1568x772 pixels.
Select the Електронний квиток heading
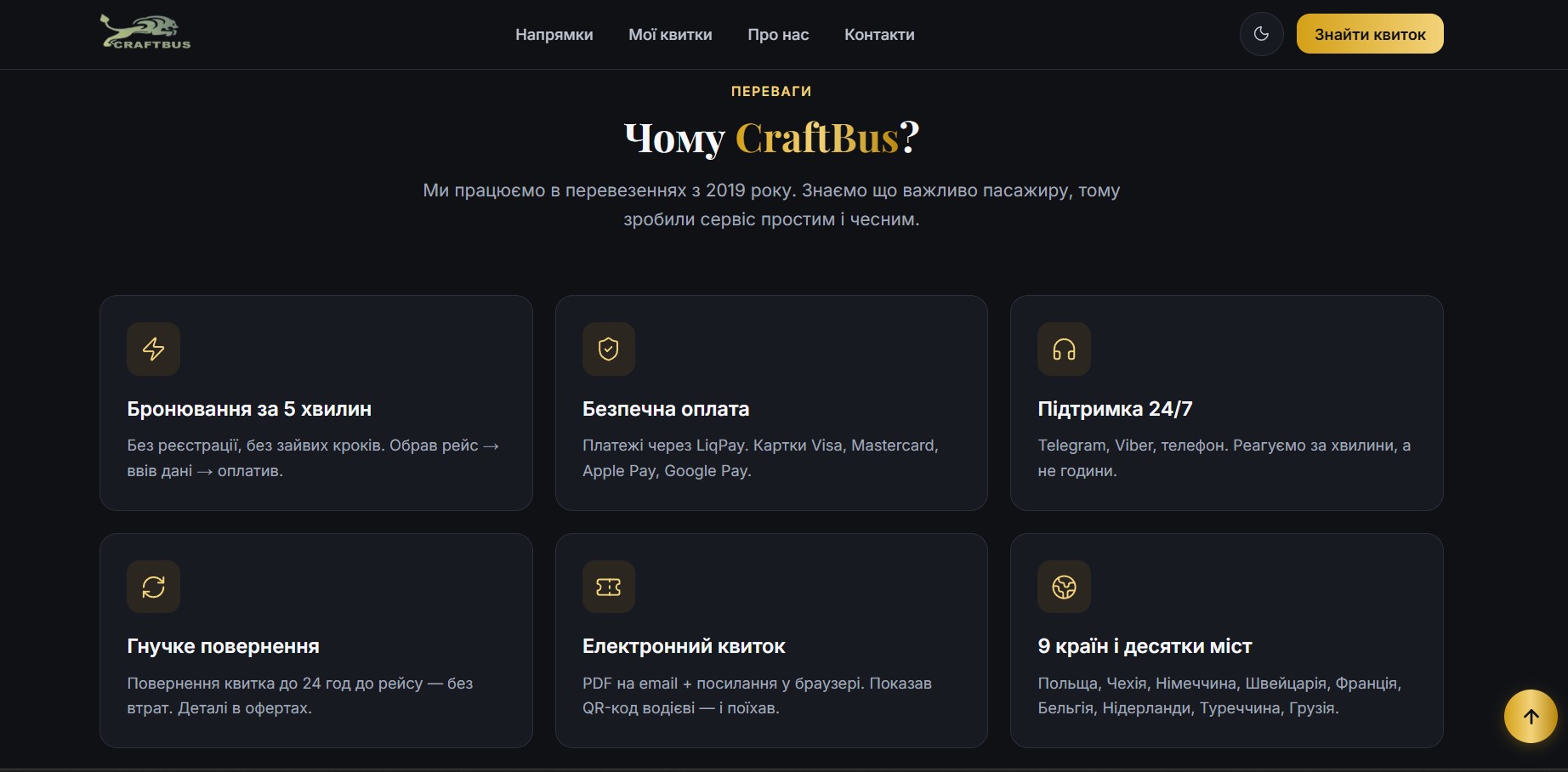tap(684, 646)
